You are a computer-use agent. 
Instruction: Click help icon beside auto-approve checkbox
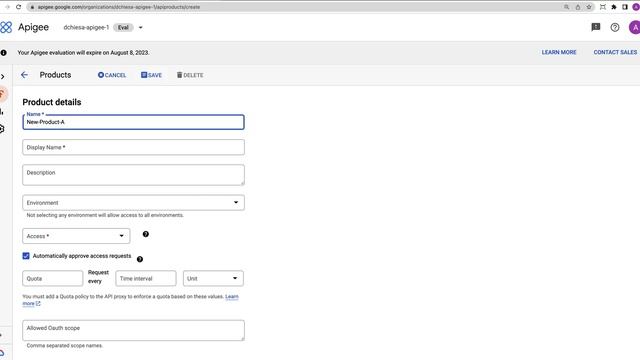tap(140, 259)
